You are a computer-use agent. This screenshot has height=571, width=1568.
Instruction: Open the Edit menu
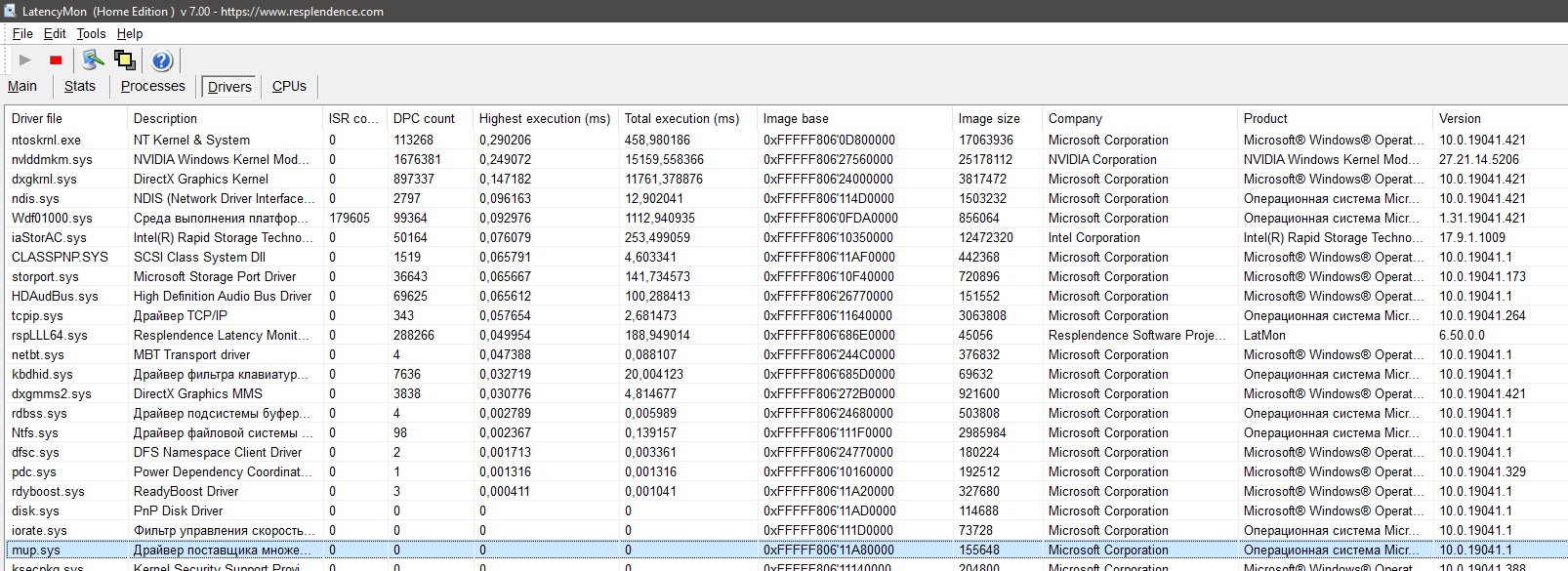click(x=55, y=33)
